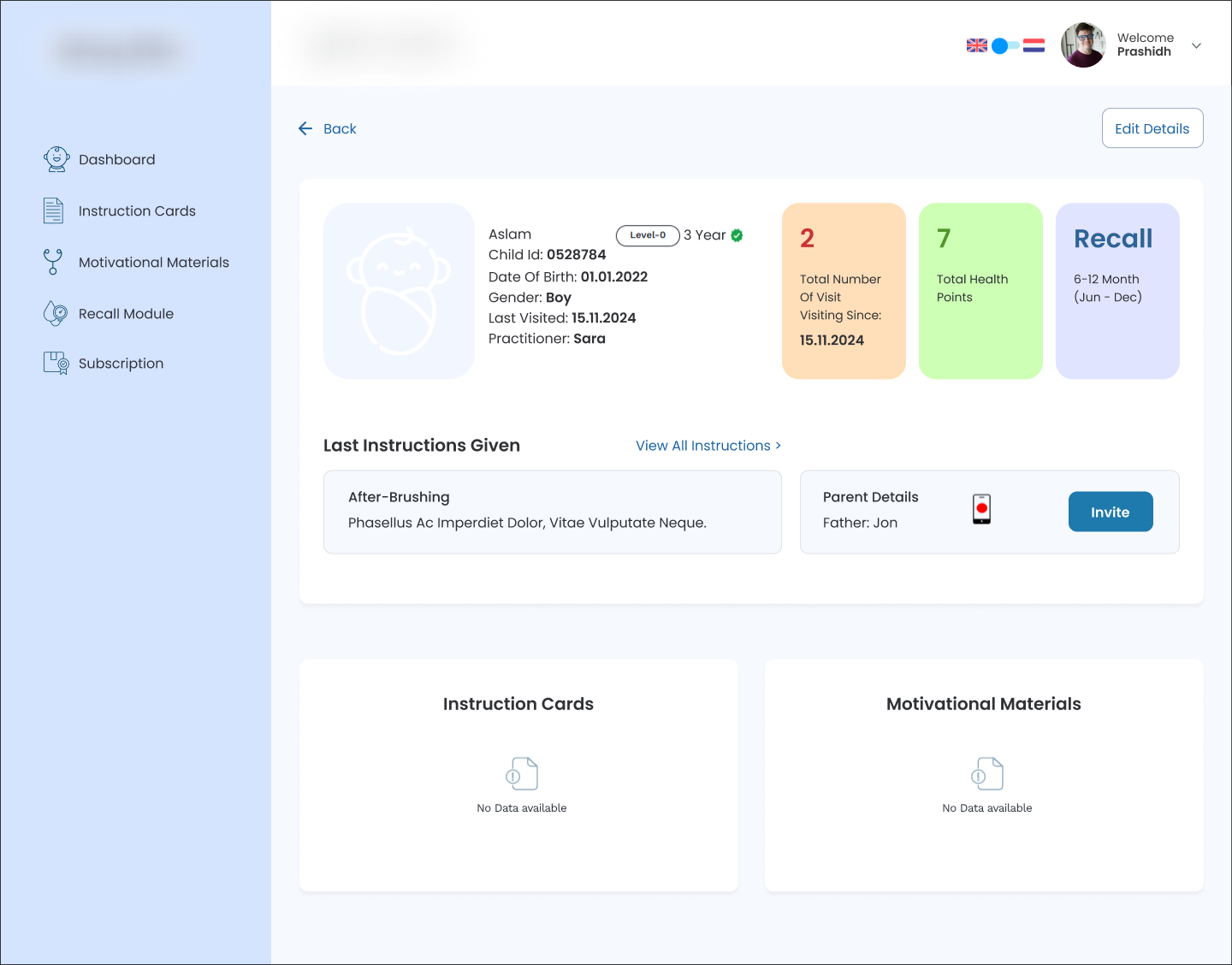Click the Child Id '0528784'
1232x965 pixels.
point(576,255)
